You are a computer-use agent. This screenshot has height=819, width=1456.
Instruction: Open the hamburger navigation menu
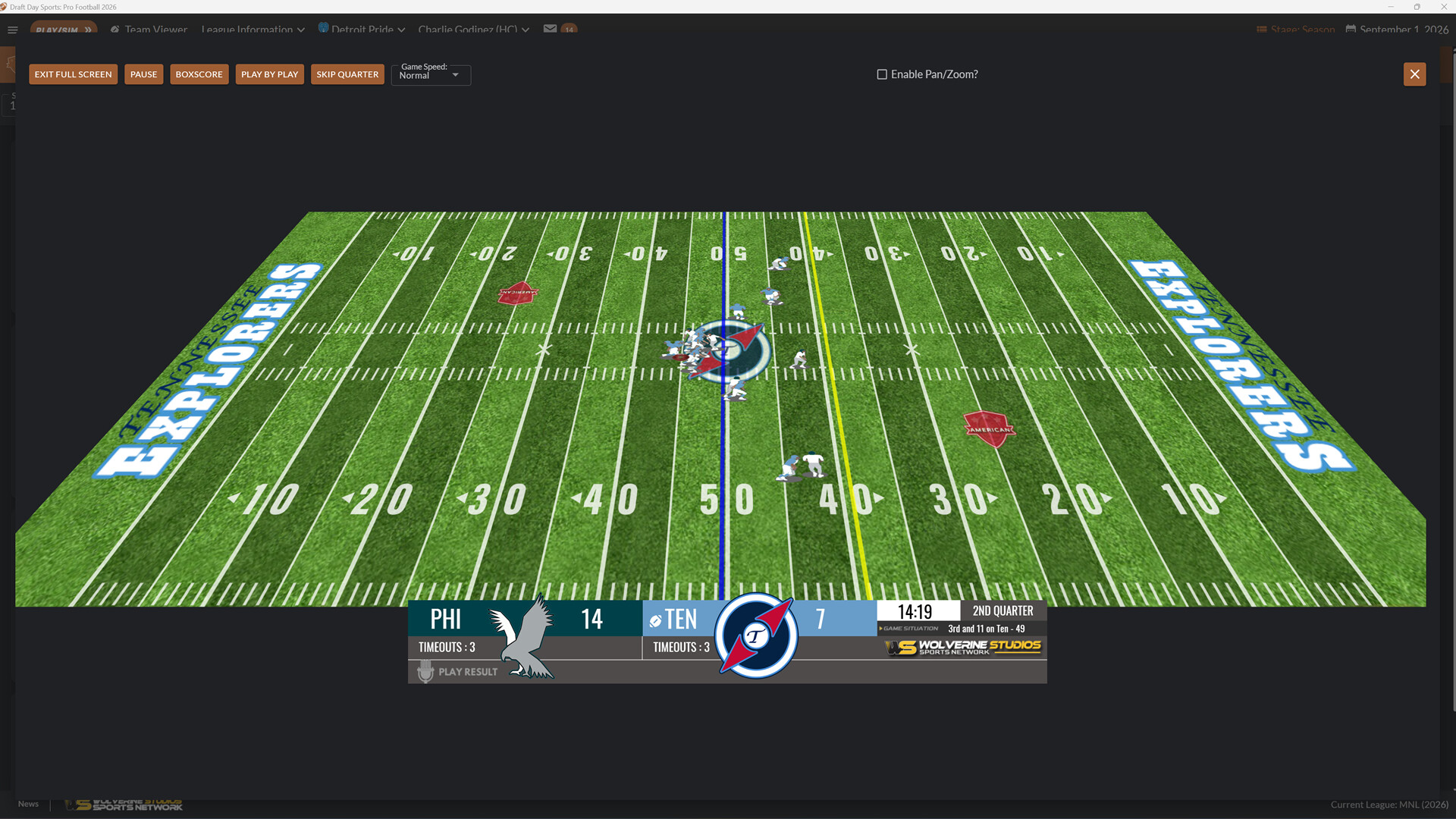coord(12,30)
